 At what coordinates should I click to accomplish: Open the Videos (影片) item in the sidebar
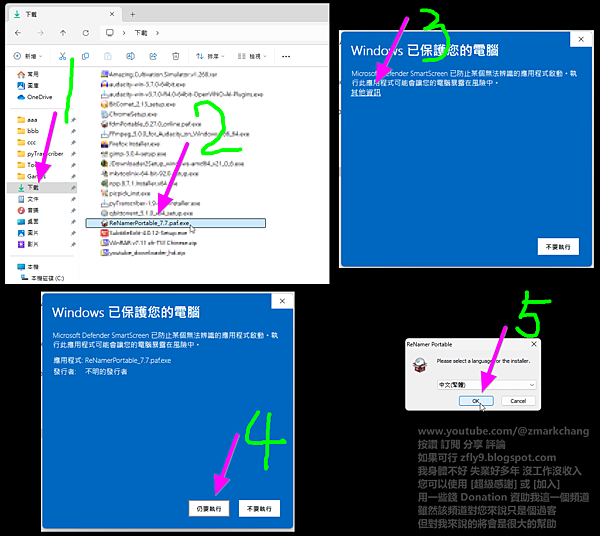pyautogui.click(x=28, y=244)
